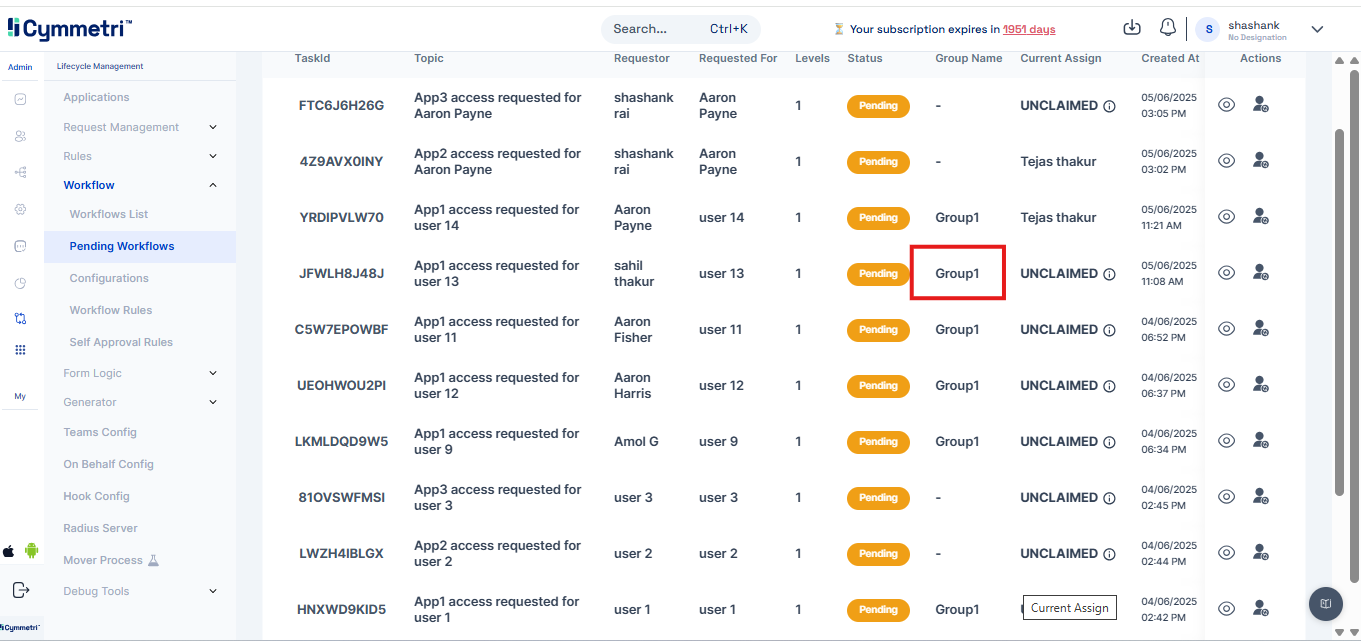Click the assign user icon for C5W7EPOWBF
This screenshot has width=1361, height=641.
tap(1260, 329)
